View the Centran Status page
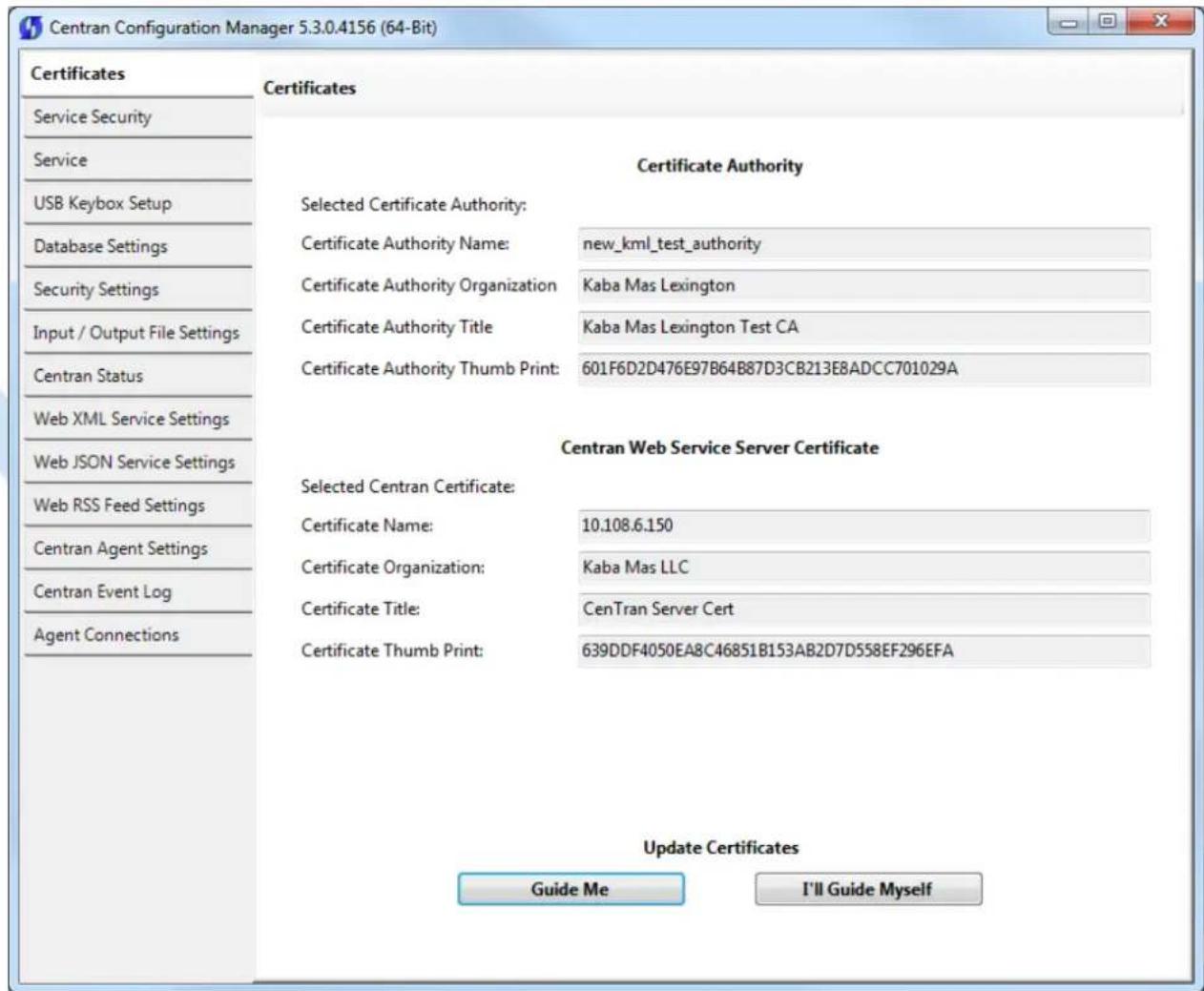1204x991 pixels. (138, 376)
